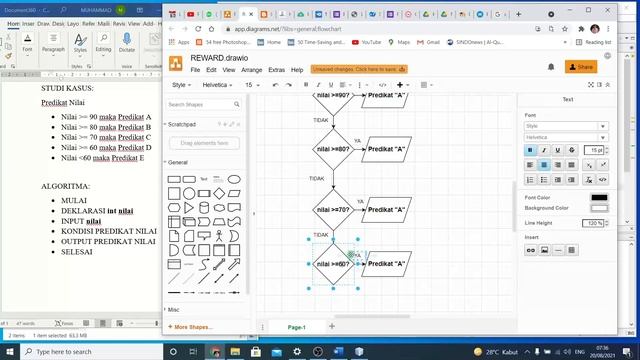This screenshot has width=640, height=360.
Task: Click More Shapes at bottom of sidebar
Action: (x=190, y=327)
